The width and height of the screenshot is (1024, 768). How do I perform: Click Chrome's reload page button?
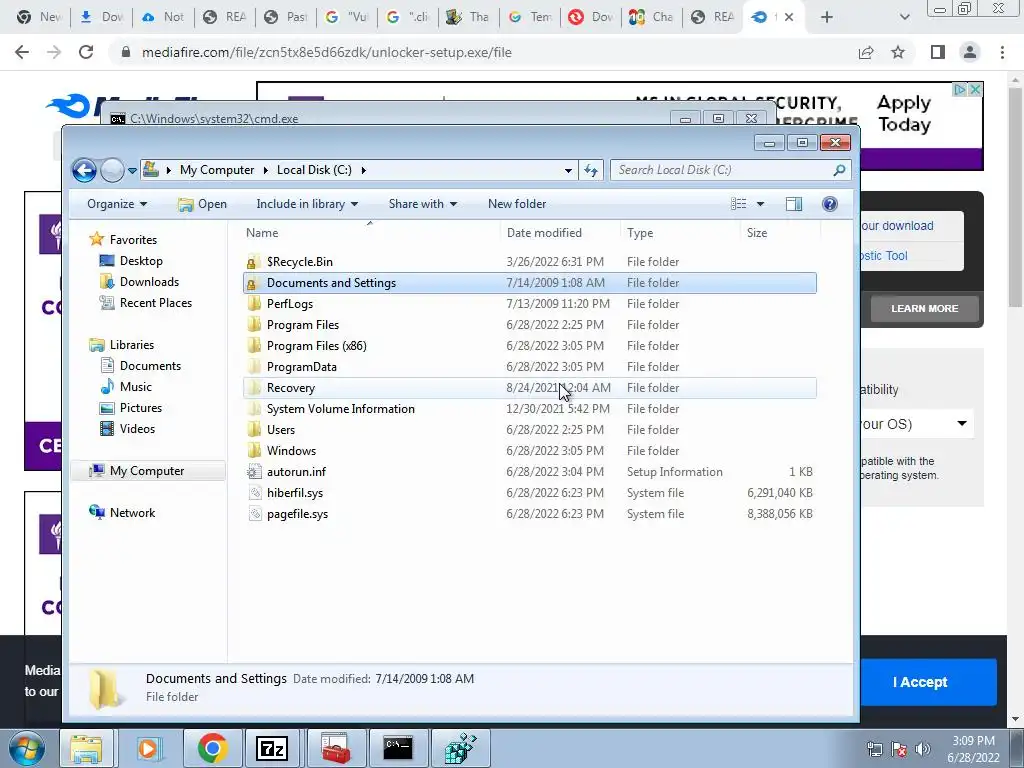coord(86,52)
